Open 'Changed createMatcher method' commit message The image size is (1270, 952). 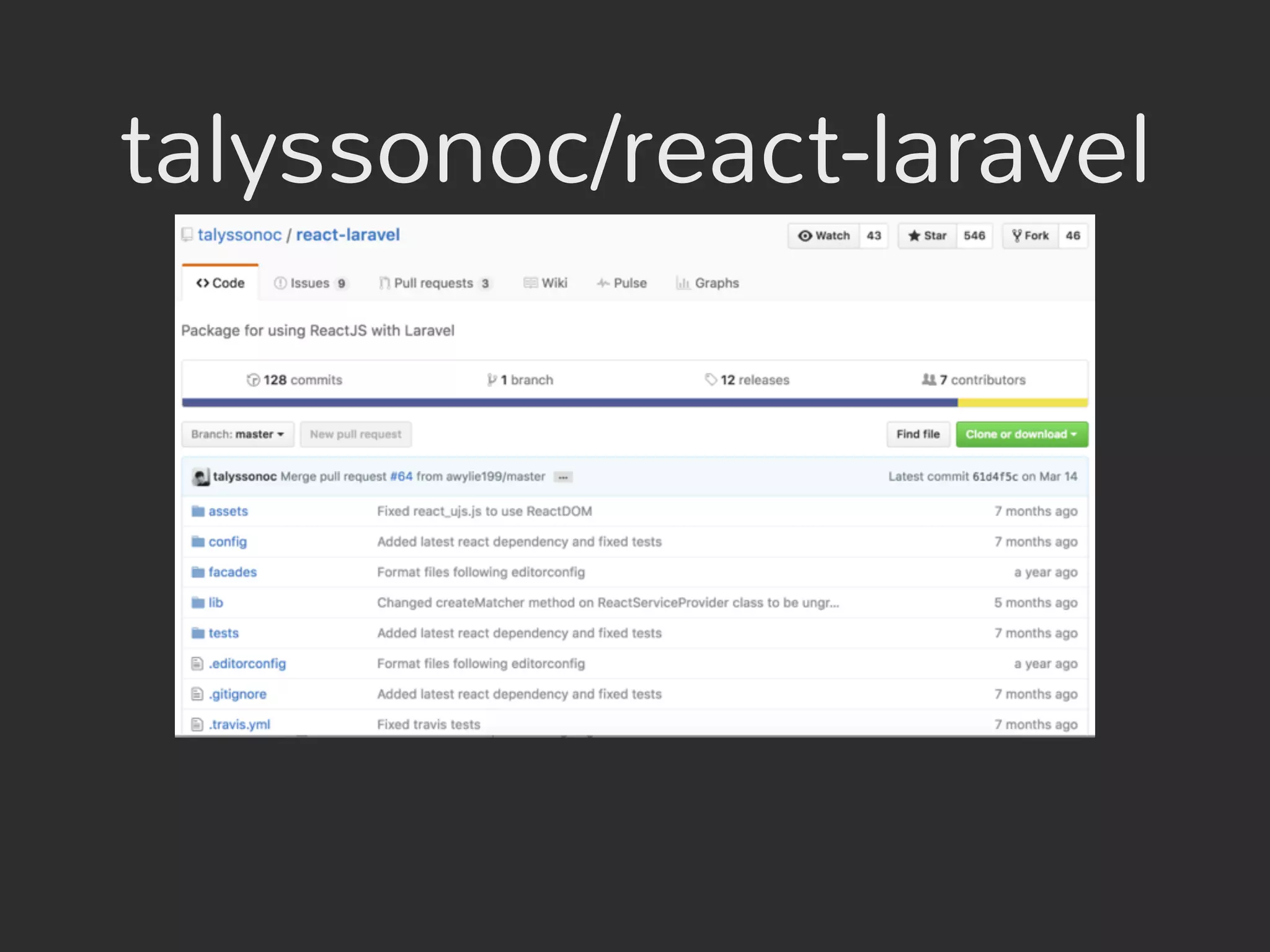608,602
